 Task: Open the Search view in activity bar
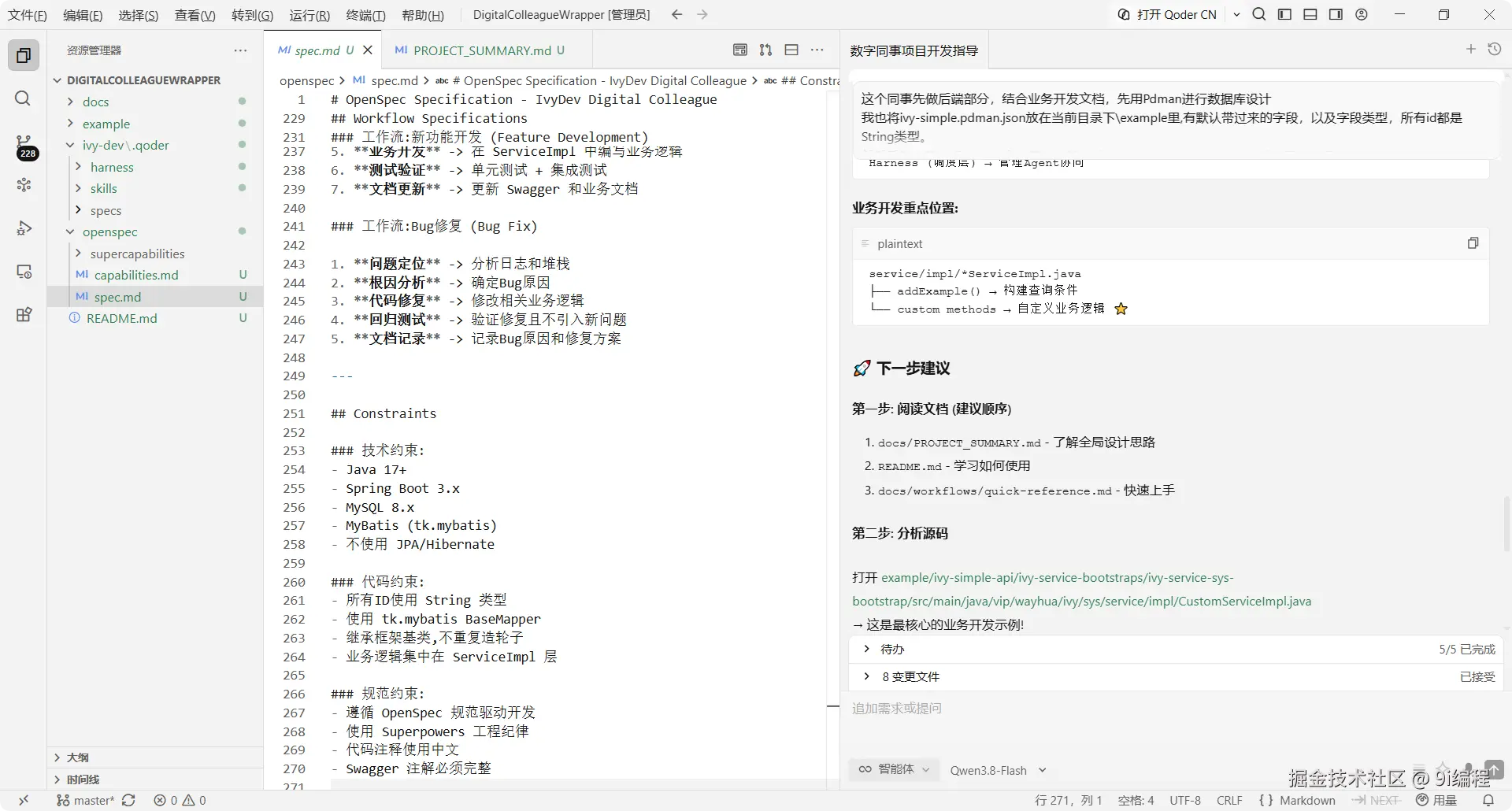[24, 98]
